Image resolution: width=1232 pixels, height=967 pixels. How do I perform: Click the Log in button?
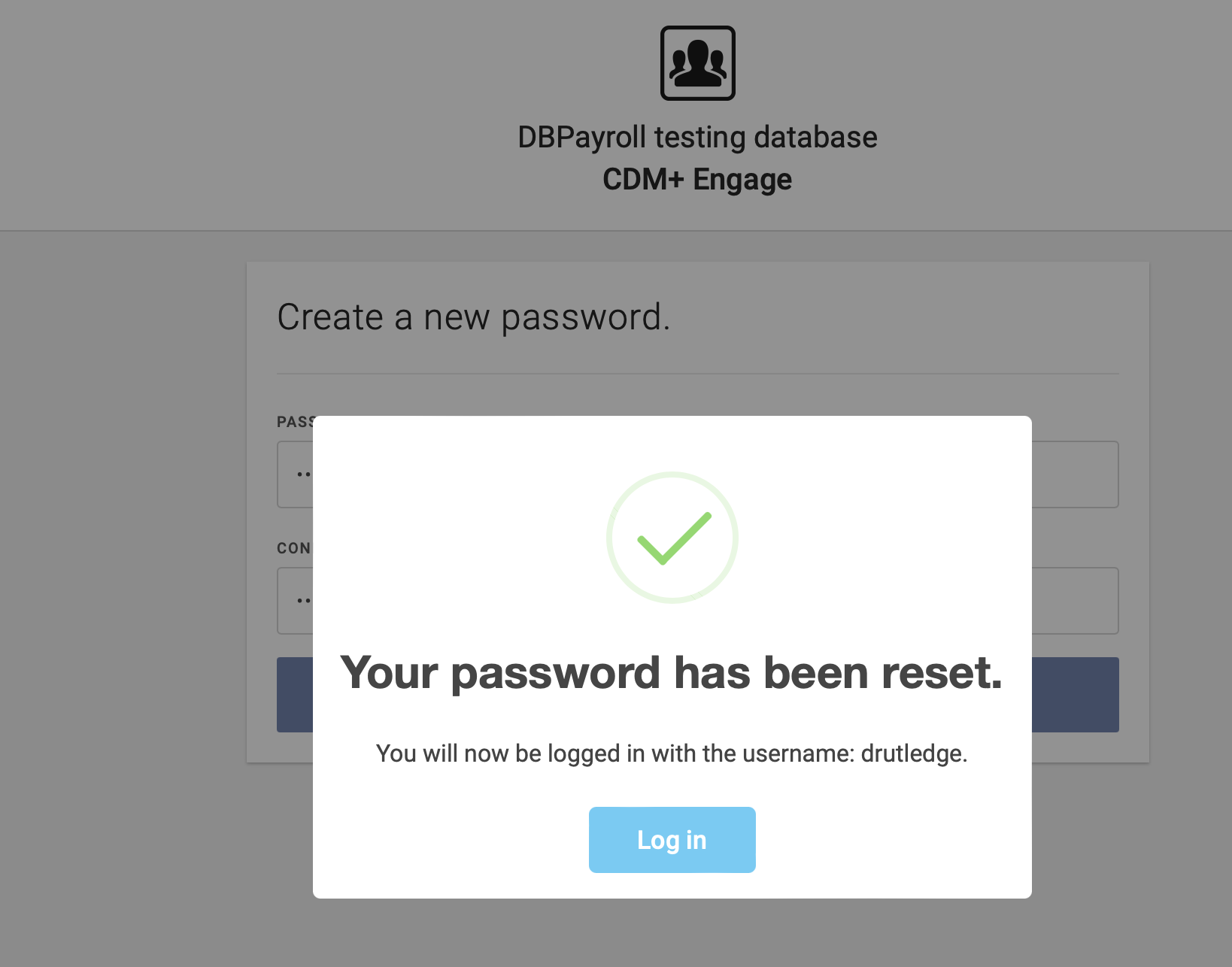672,839
